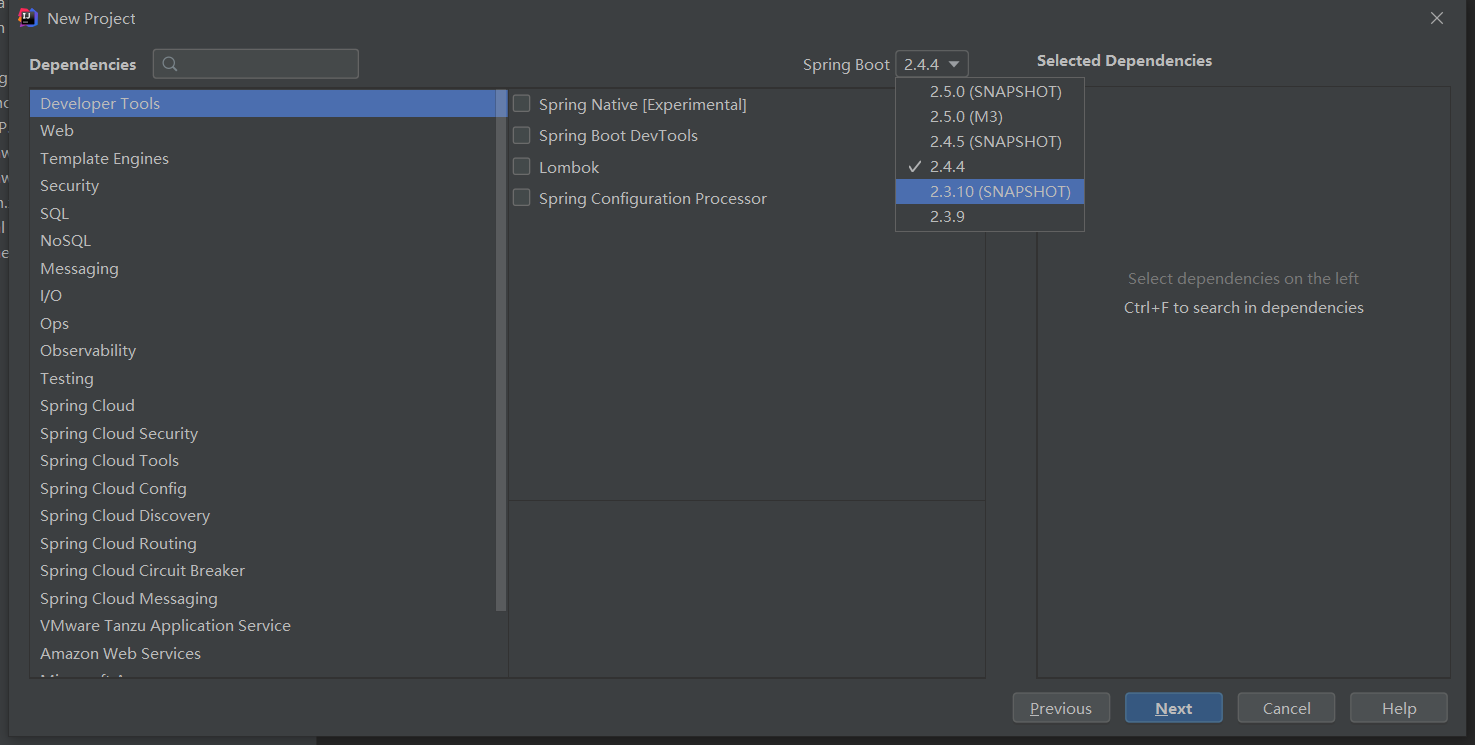Screen dimensions: 1475x745
Task: Open Amazon Web Services dependencies
Action: click(120, 653)
